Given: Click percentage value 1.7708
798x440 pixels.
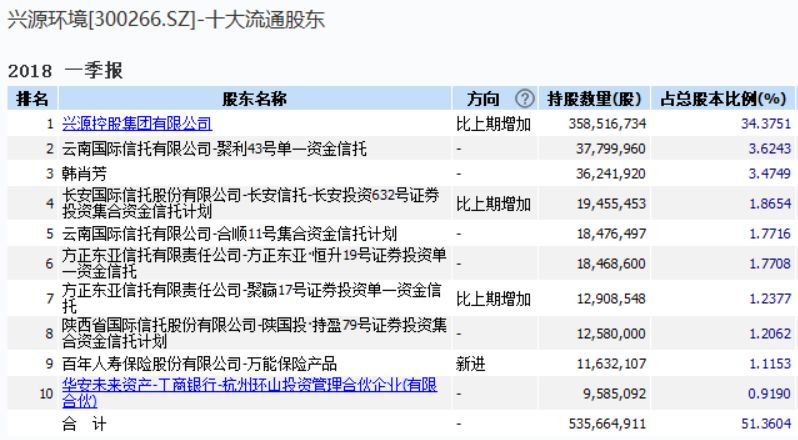Looking at the screenshot, I should coord(770,263).
